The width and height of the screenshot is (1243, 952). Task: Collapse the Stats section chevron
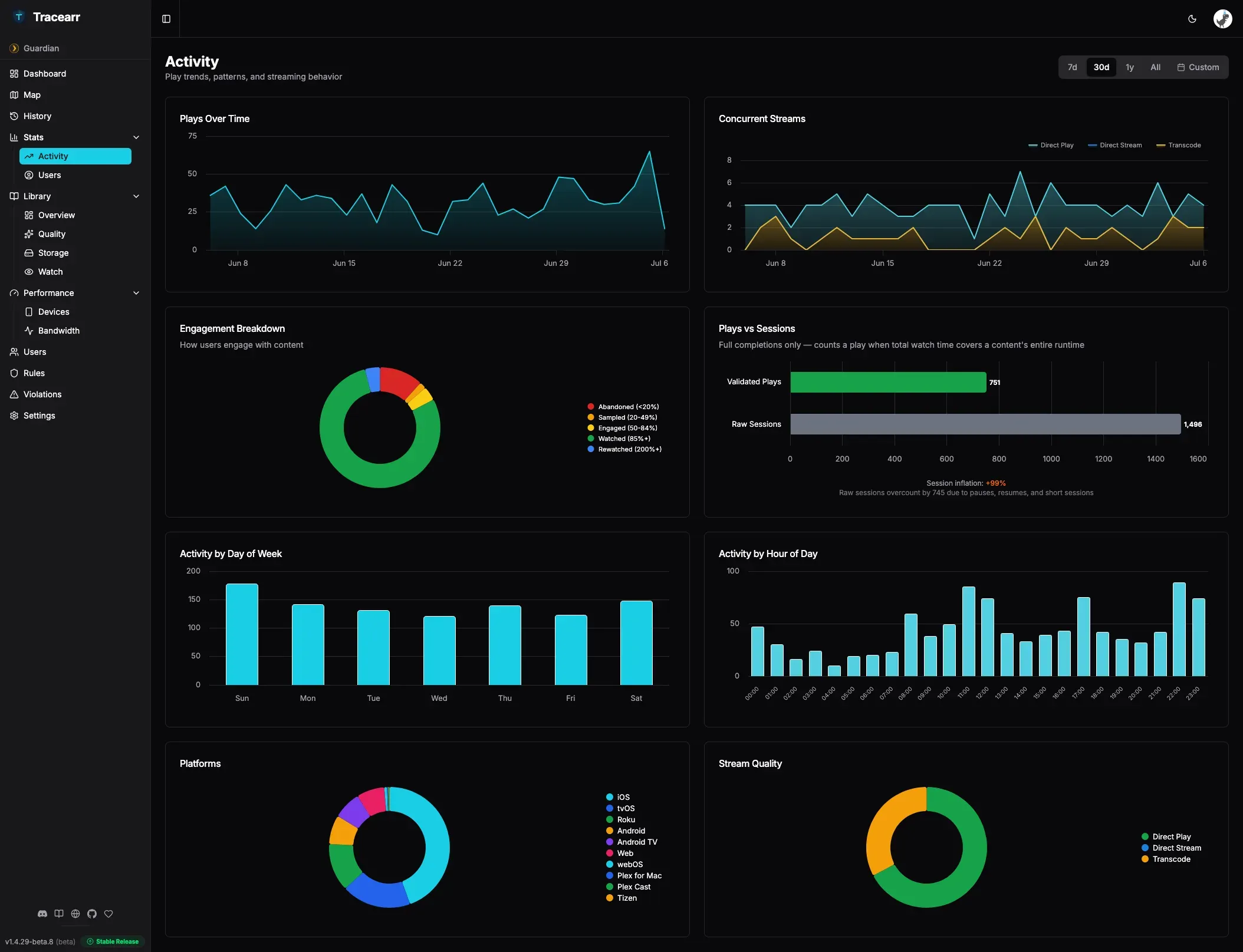[x=136, y=137]
